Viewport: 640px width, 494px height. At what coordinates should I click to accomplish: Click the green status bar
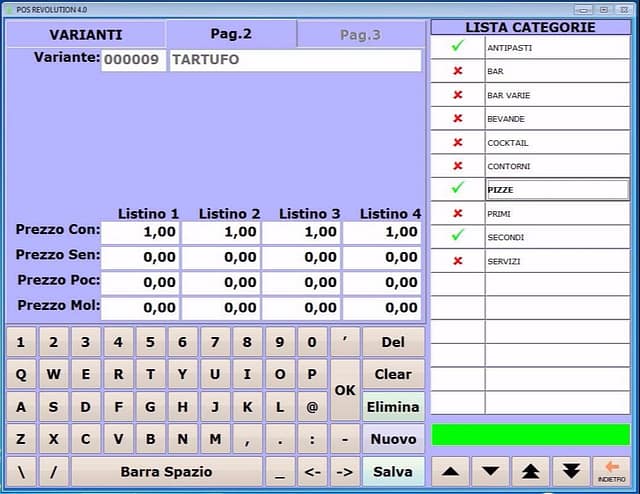tap(531, 435)
